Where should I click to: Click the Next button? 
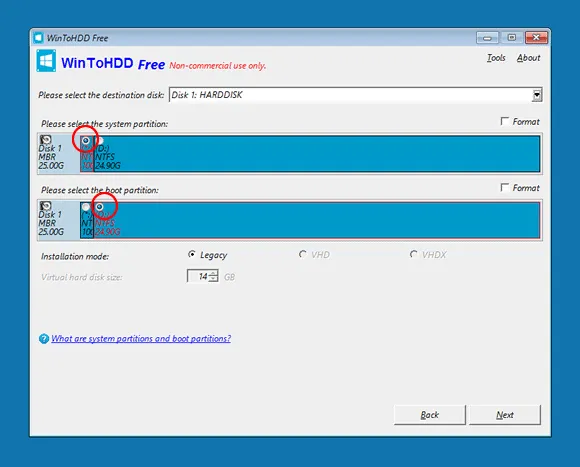pos(505,415)
